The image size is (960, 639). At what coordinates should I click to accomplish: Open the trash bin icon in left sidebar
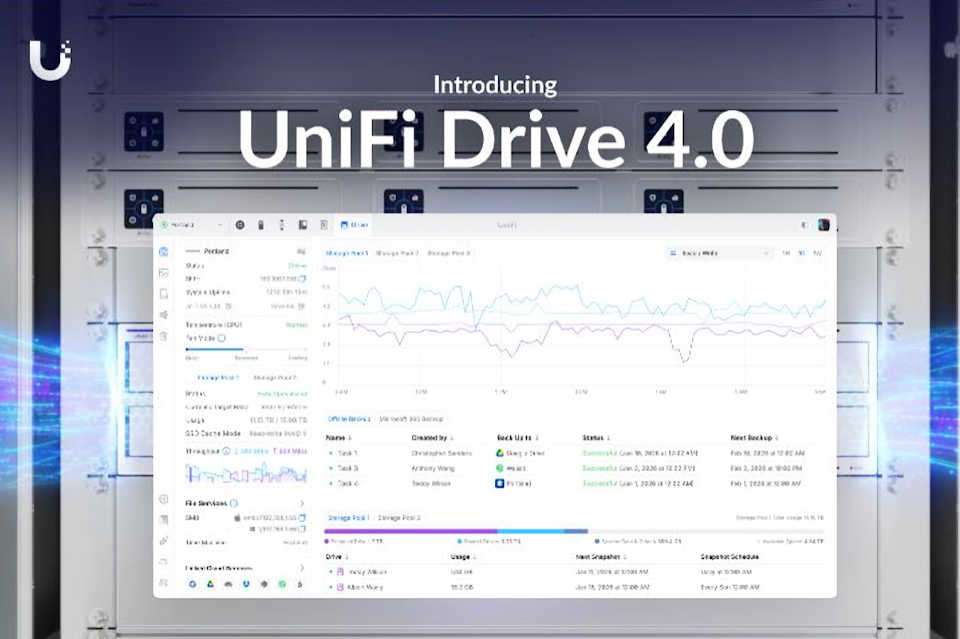click(163, 336)
